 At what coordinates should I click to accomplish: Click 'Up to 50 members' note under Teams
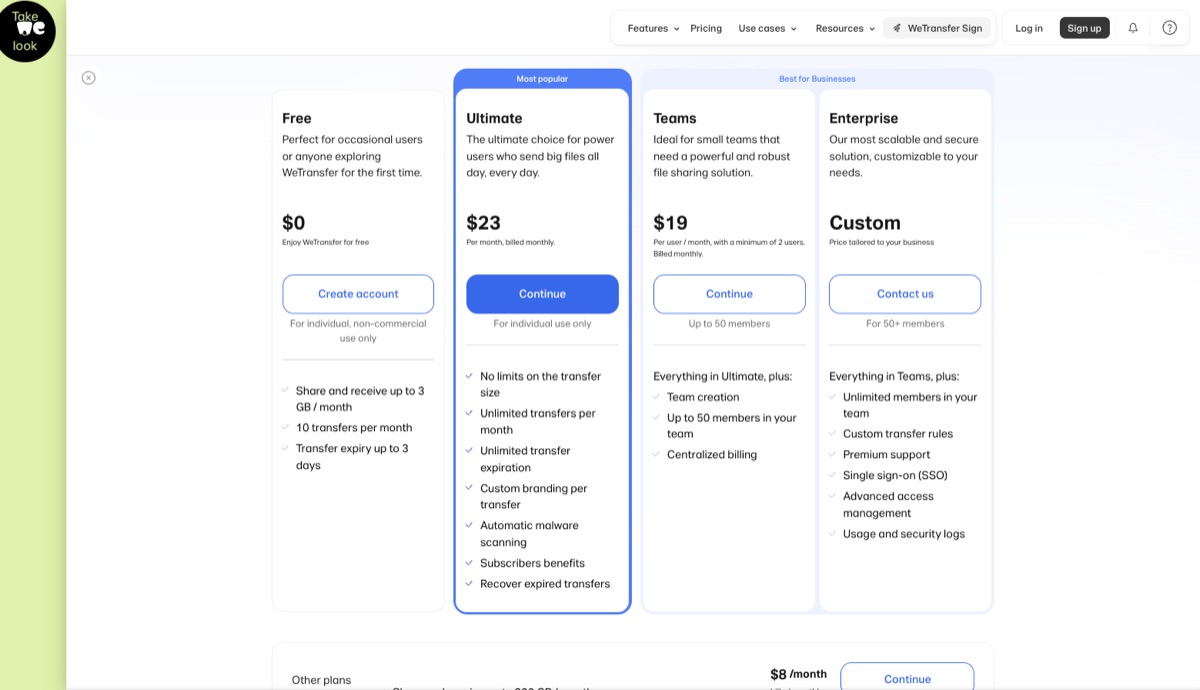point(729,324)
